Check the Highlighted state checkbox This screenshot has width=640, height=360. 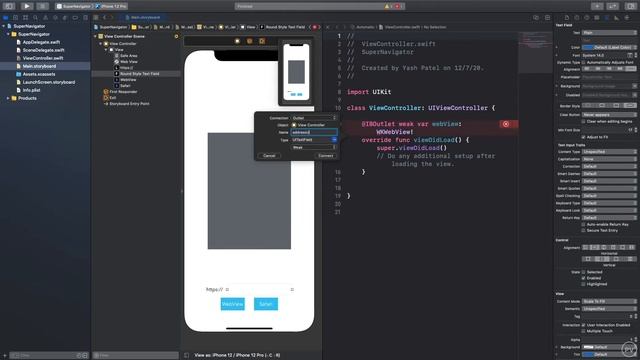[583, 284]
